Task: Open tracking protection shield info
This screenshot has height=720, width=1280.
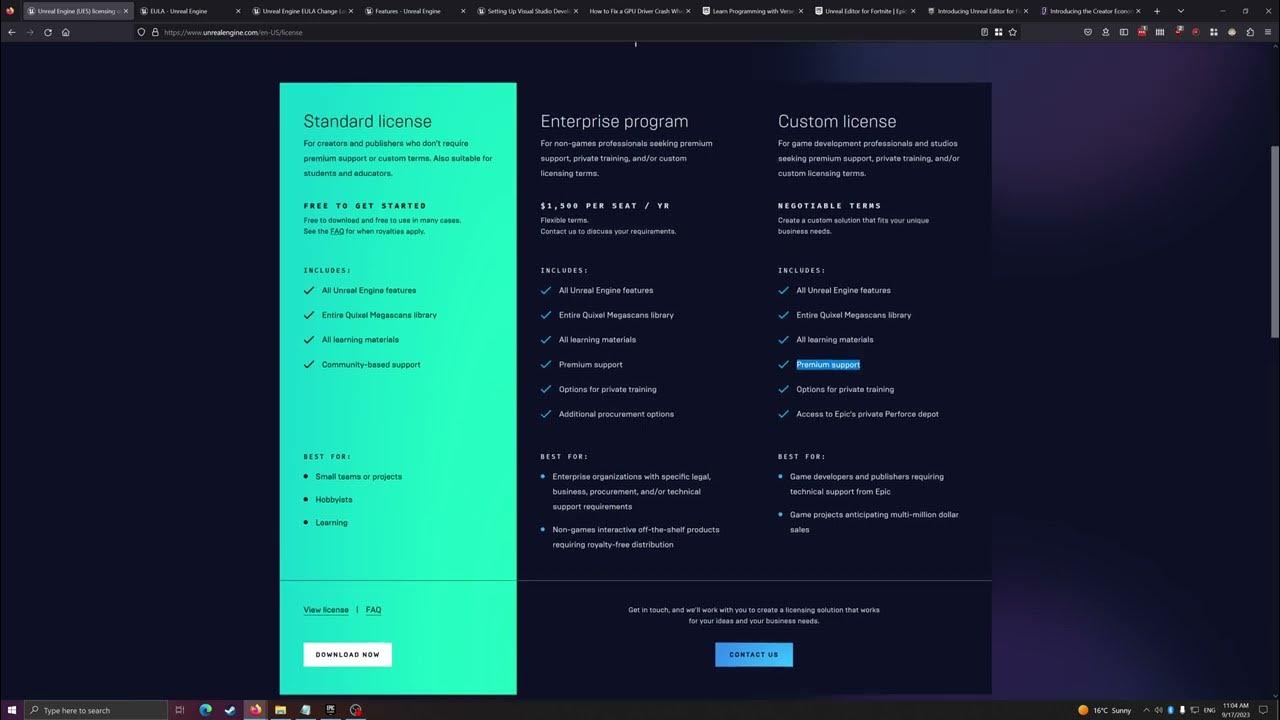Action: click(x=142, y=32)
